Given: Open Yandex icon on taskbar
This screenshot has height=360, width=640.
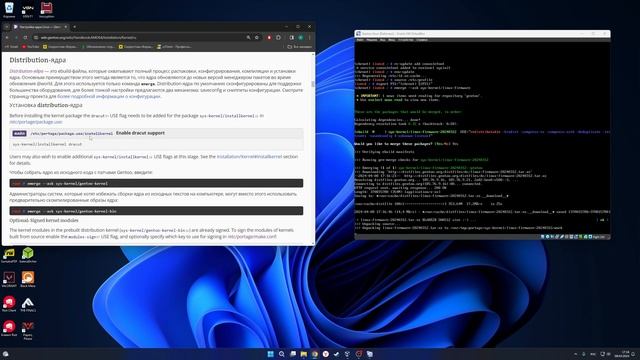Looking at the screenshot, I should coord(326,354).
